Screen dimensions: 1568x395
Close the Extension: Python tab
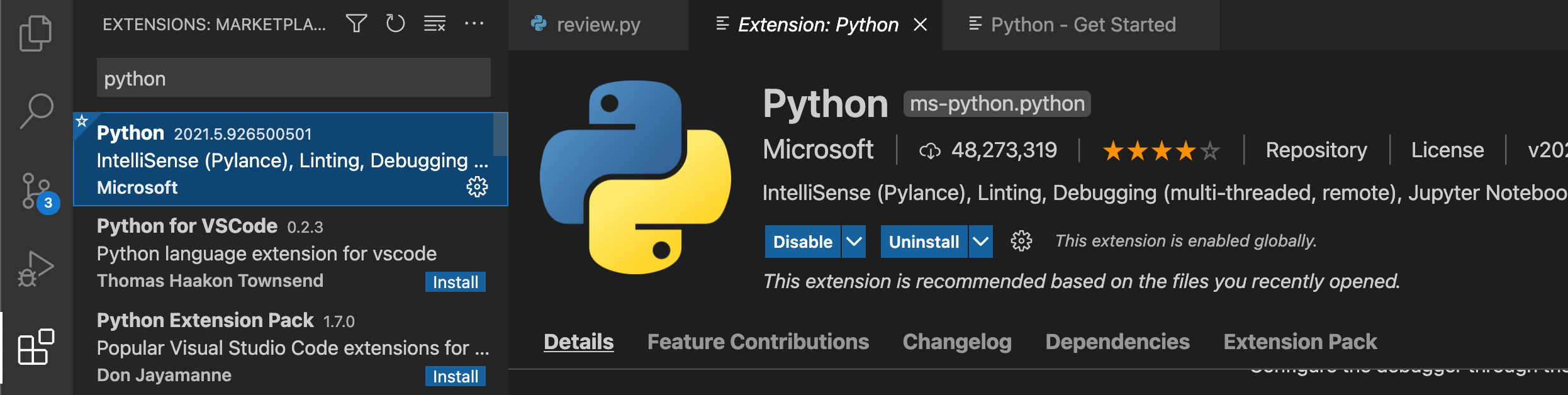click(x=921, y=25)
